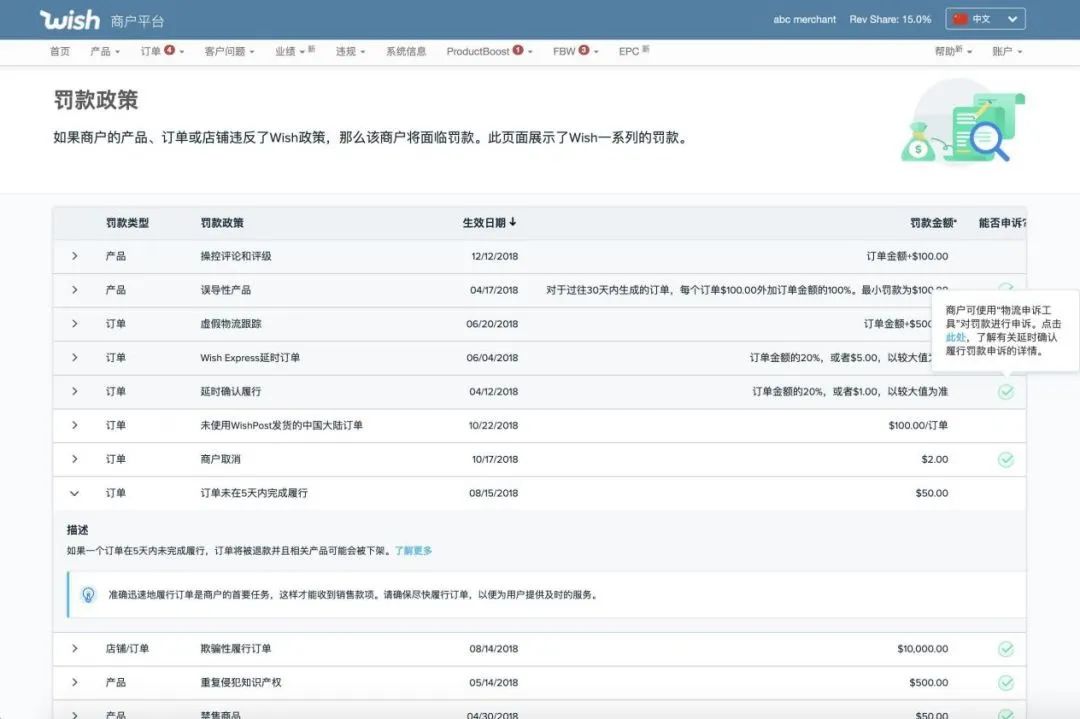Open the EPC menu item
Screen dimensions: 1080x719
(x=634, y=52)
